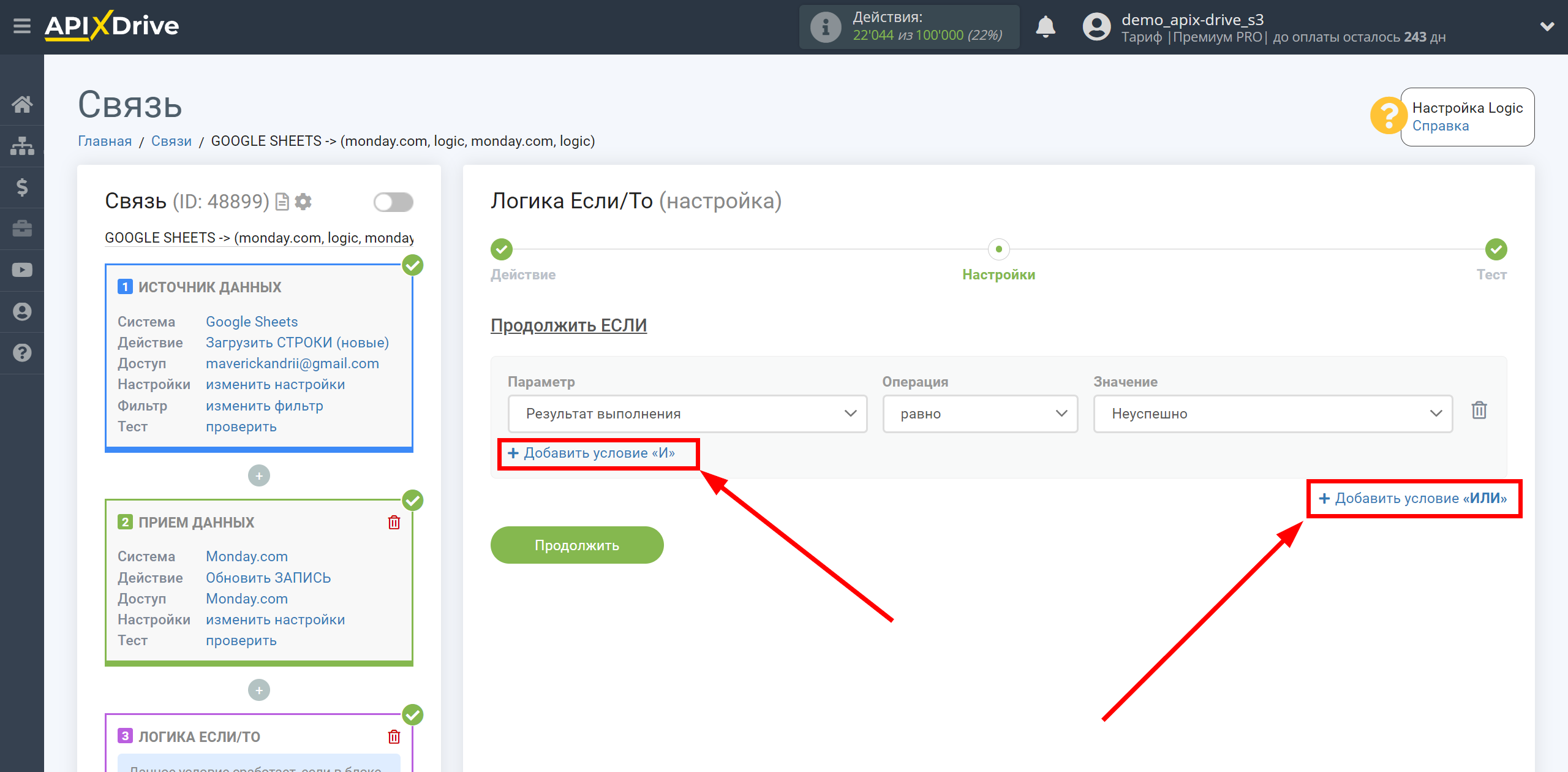Open the Home sidebar icon
The image size is (1568, 772).
pos(22,104)
